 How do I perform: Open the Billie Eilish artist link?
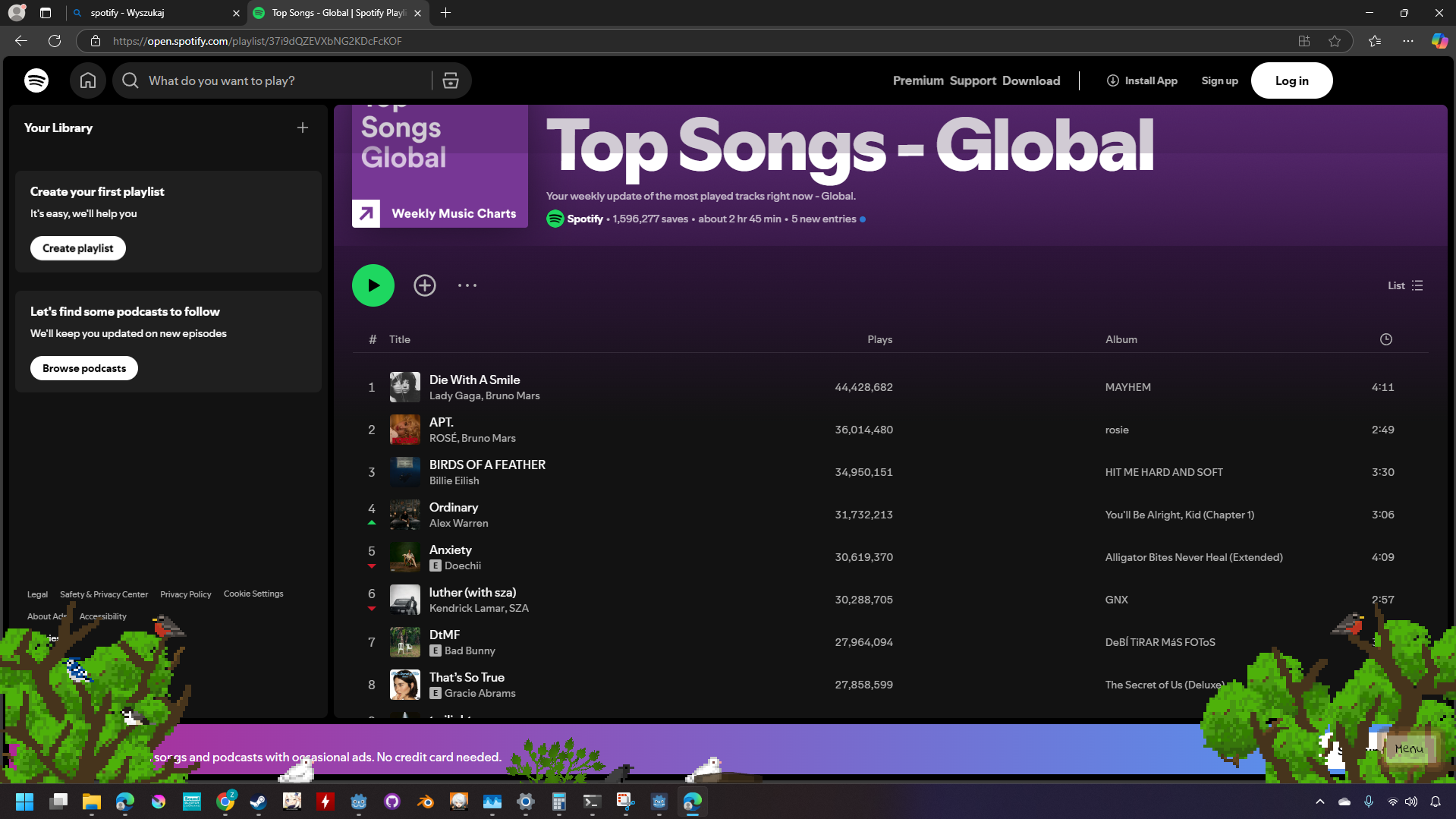tap(454, 480)
